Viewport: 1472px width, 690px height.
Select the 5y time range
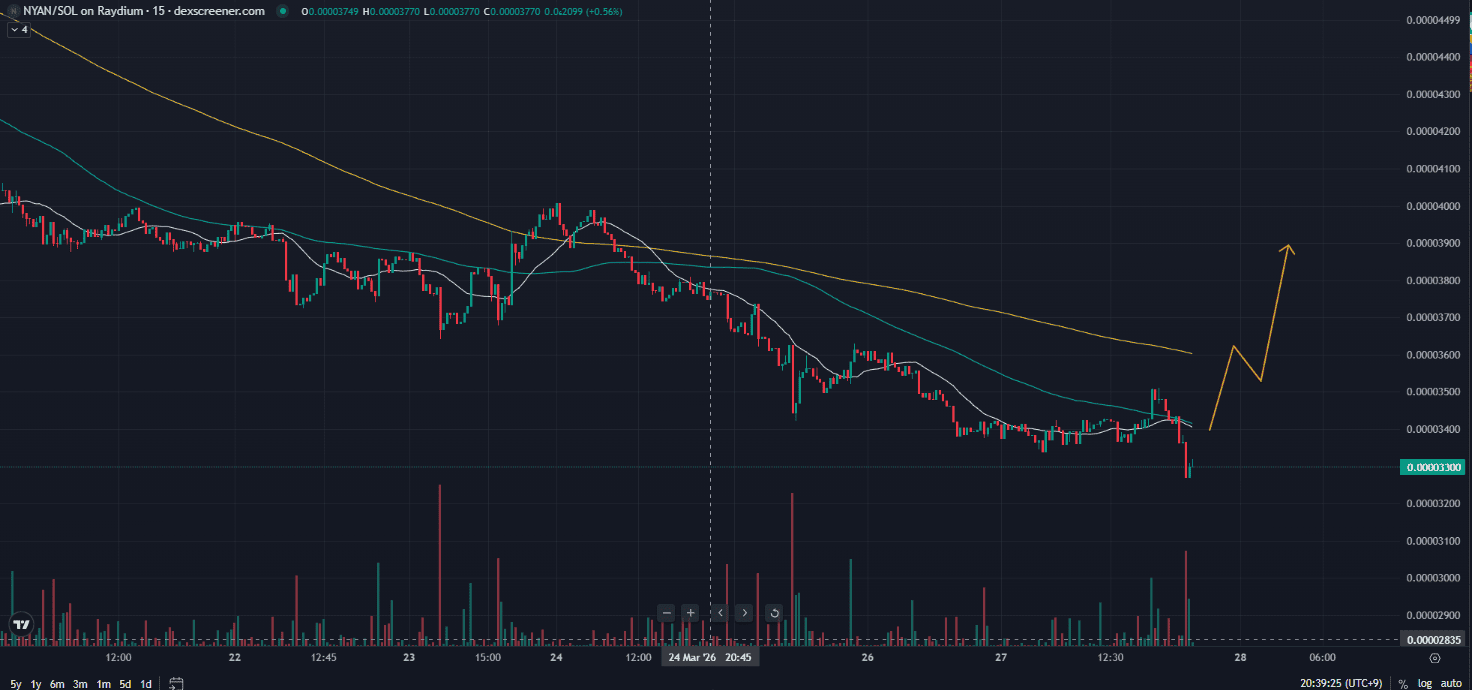coord(15,684)
